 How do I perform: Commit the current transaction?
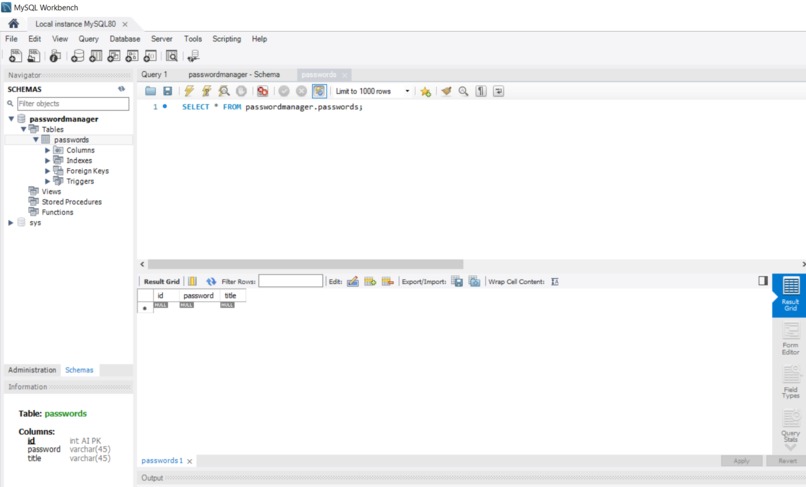(284, 91)
